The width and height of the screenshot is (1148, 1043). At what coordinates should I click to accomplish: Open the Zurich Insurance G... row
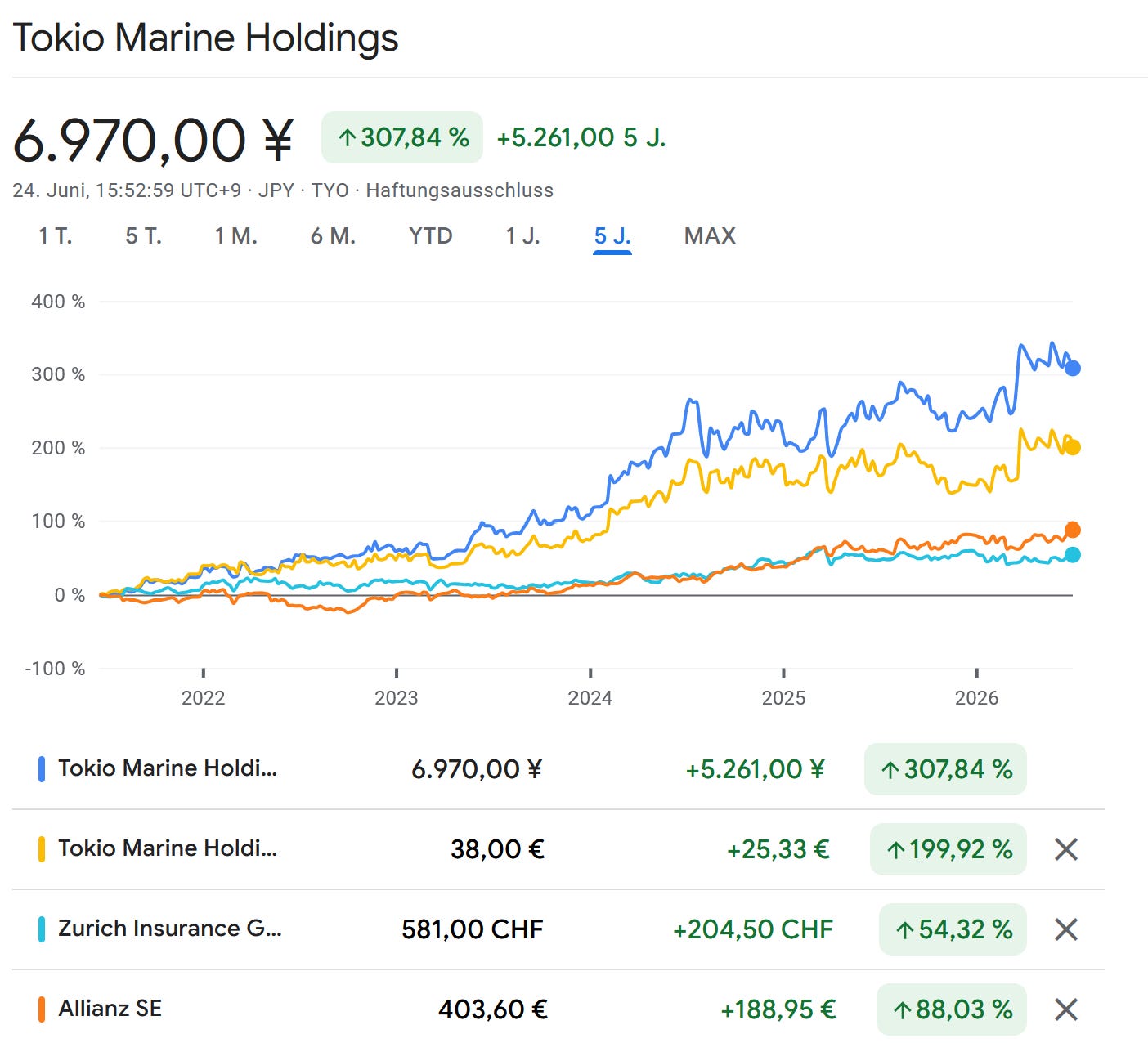tap(558, 929)
